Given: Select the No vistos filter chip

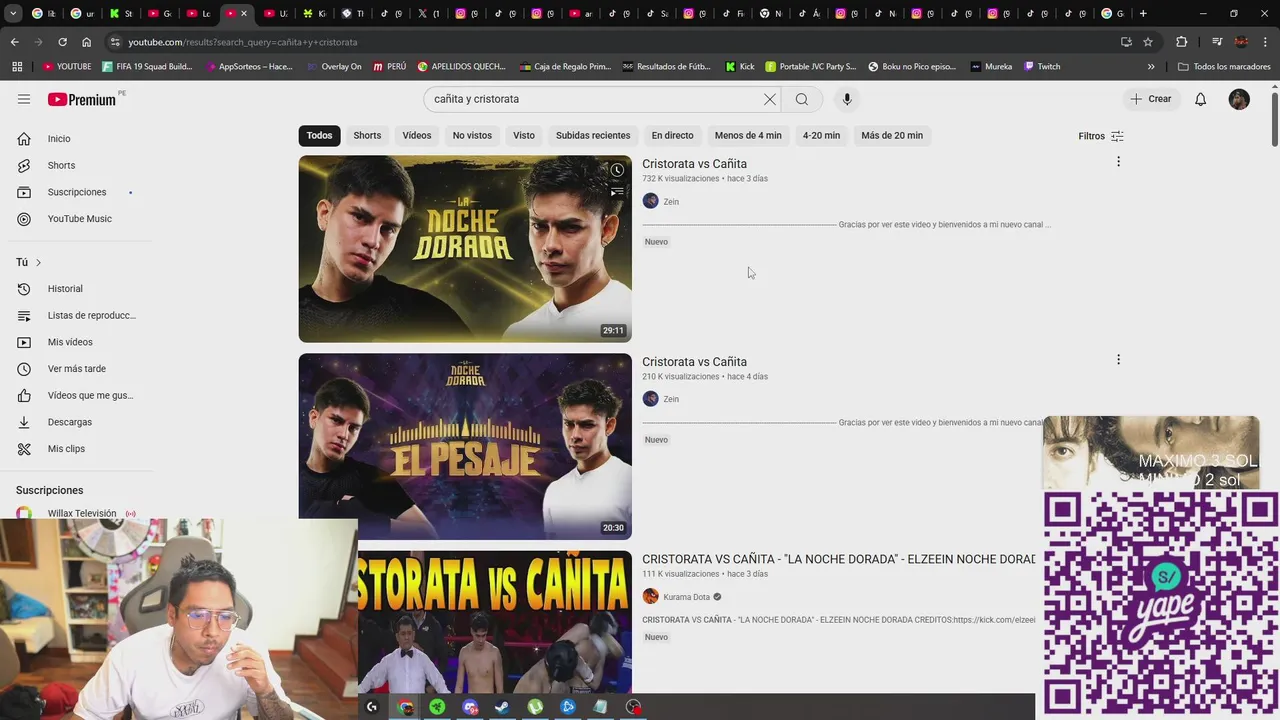Looking at the screenshot, I should pos(472,135).
